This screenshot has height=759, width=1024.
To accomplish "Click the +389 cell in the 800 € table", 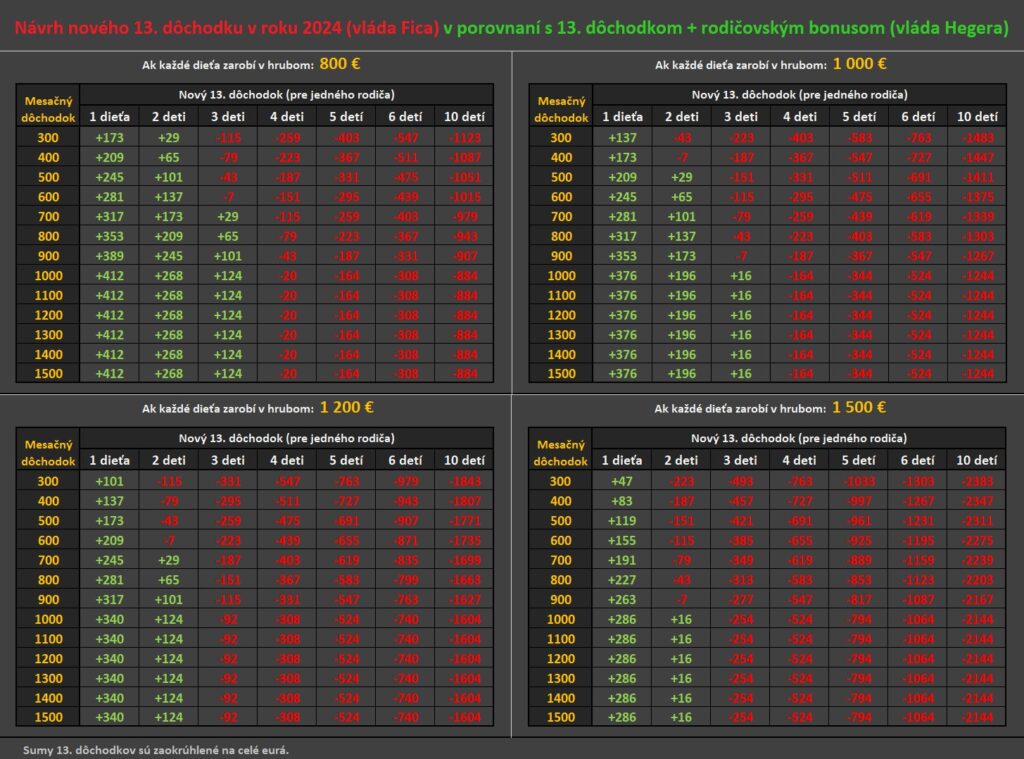I will (x=109, y=256).
